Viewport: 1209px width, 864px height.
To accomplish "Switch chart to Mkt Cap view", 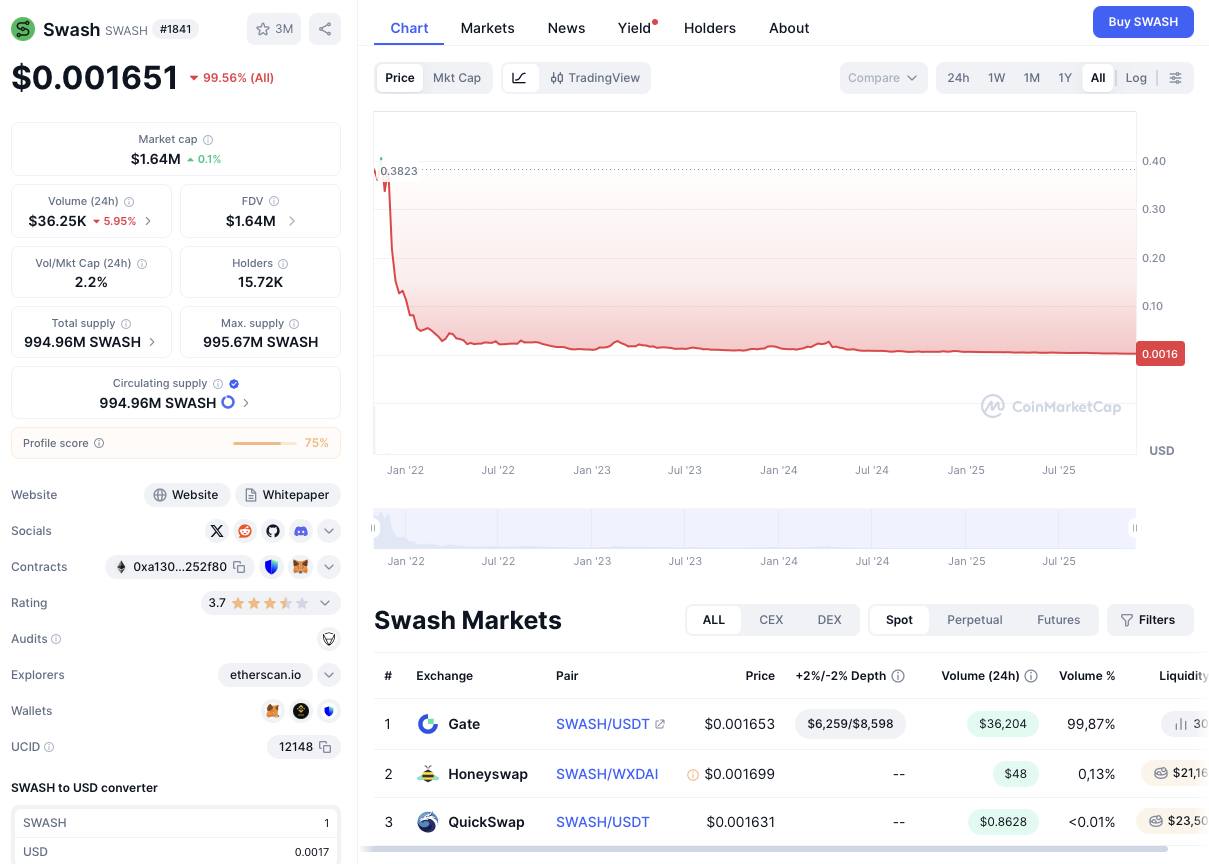I will tap(456, 78).
